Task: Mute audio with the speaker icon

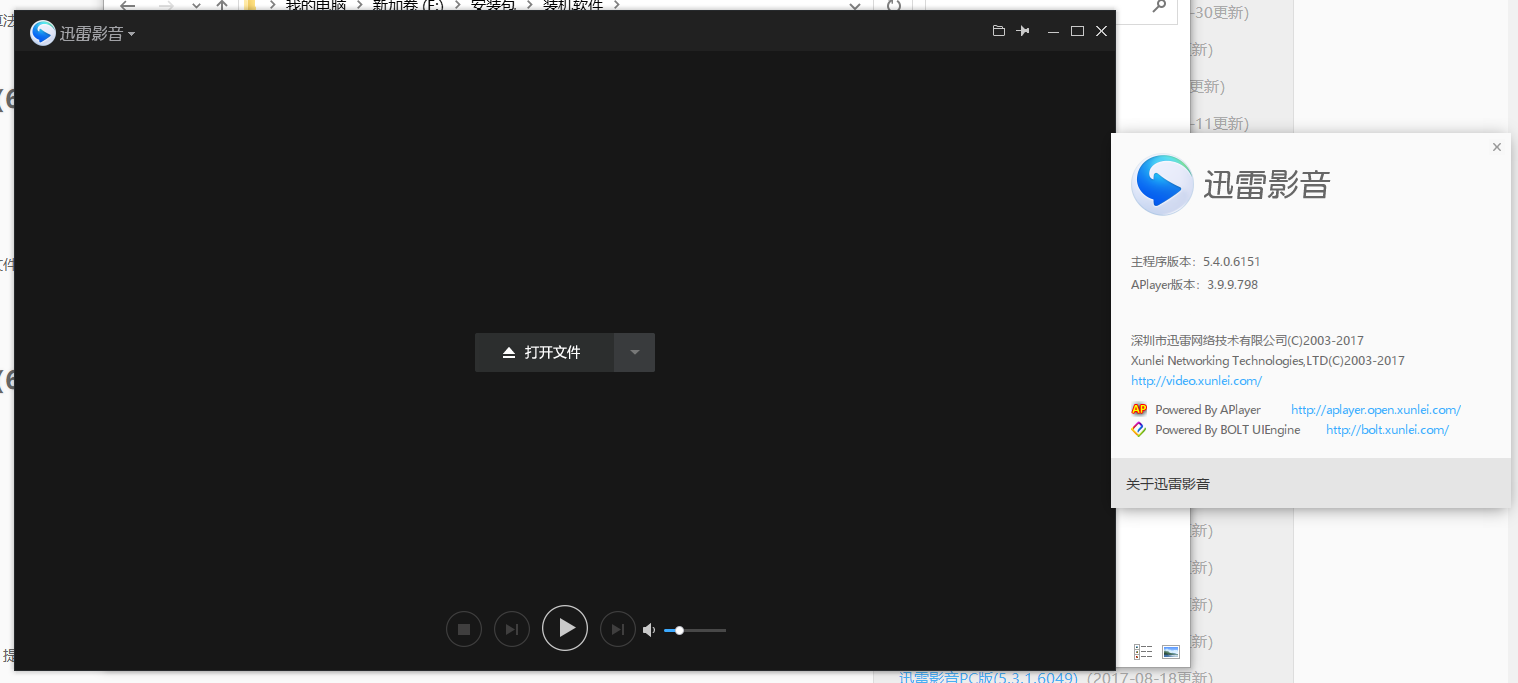Action: tap(649, 630)
